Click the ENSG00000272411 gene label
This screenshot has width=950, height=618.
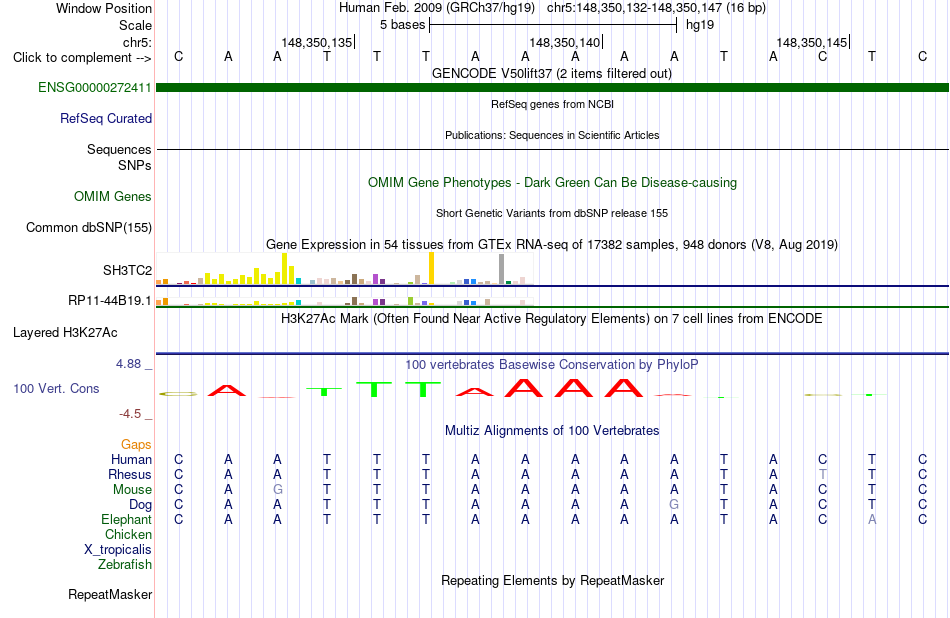click(x=95, y=87)
